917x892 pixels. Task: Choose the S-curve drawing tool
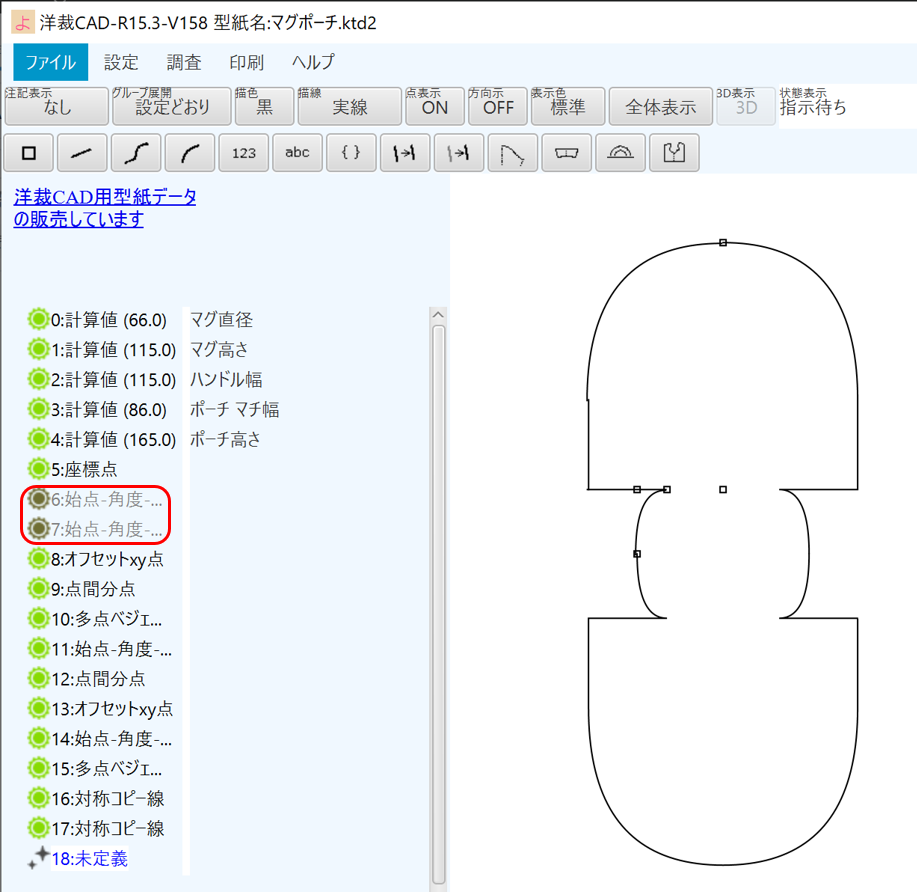click(x=135, y=152)
